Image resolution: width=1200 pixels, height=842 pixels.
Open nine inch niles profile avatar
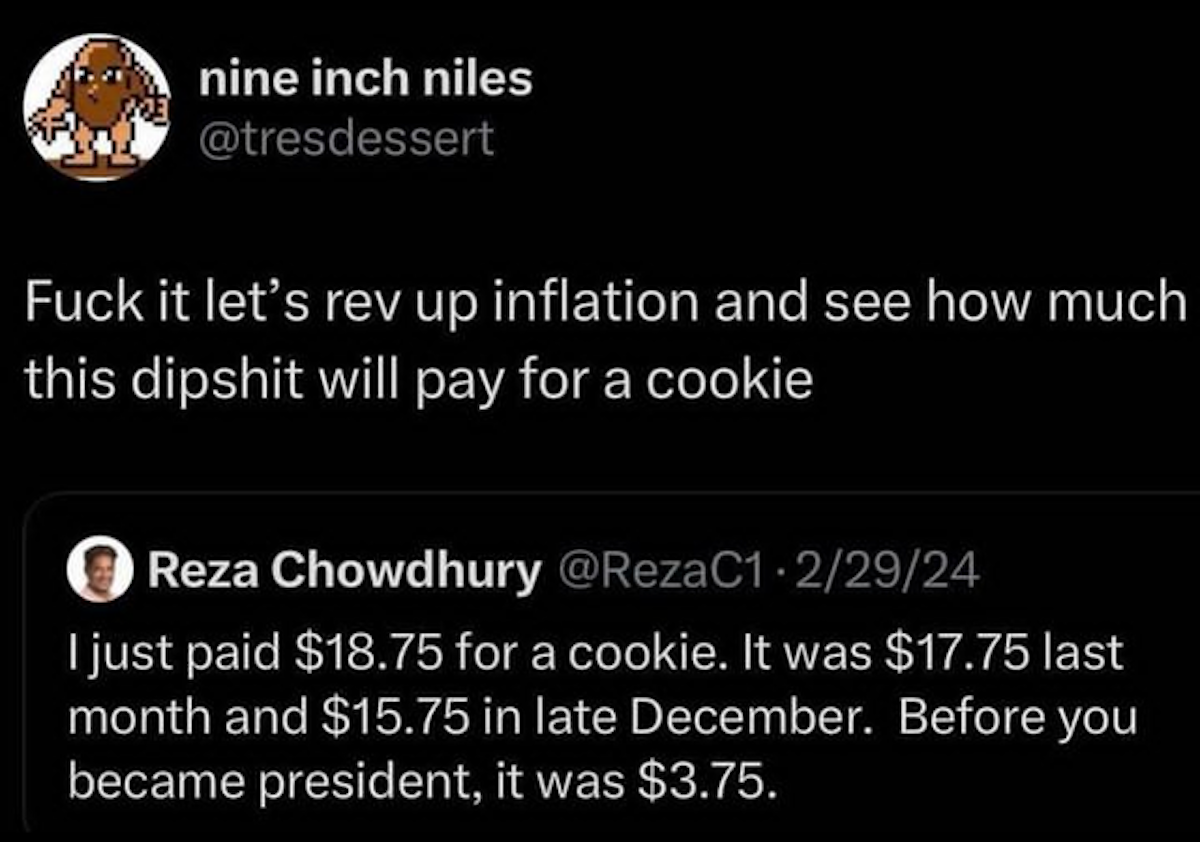click(x=97, y=108)
